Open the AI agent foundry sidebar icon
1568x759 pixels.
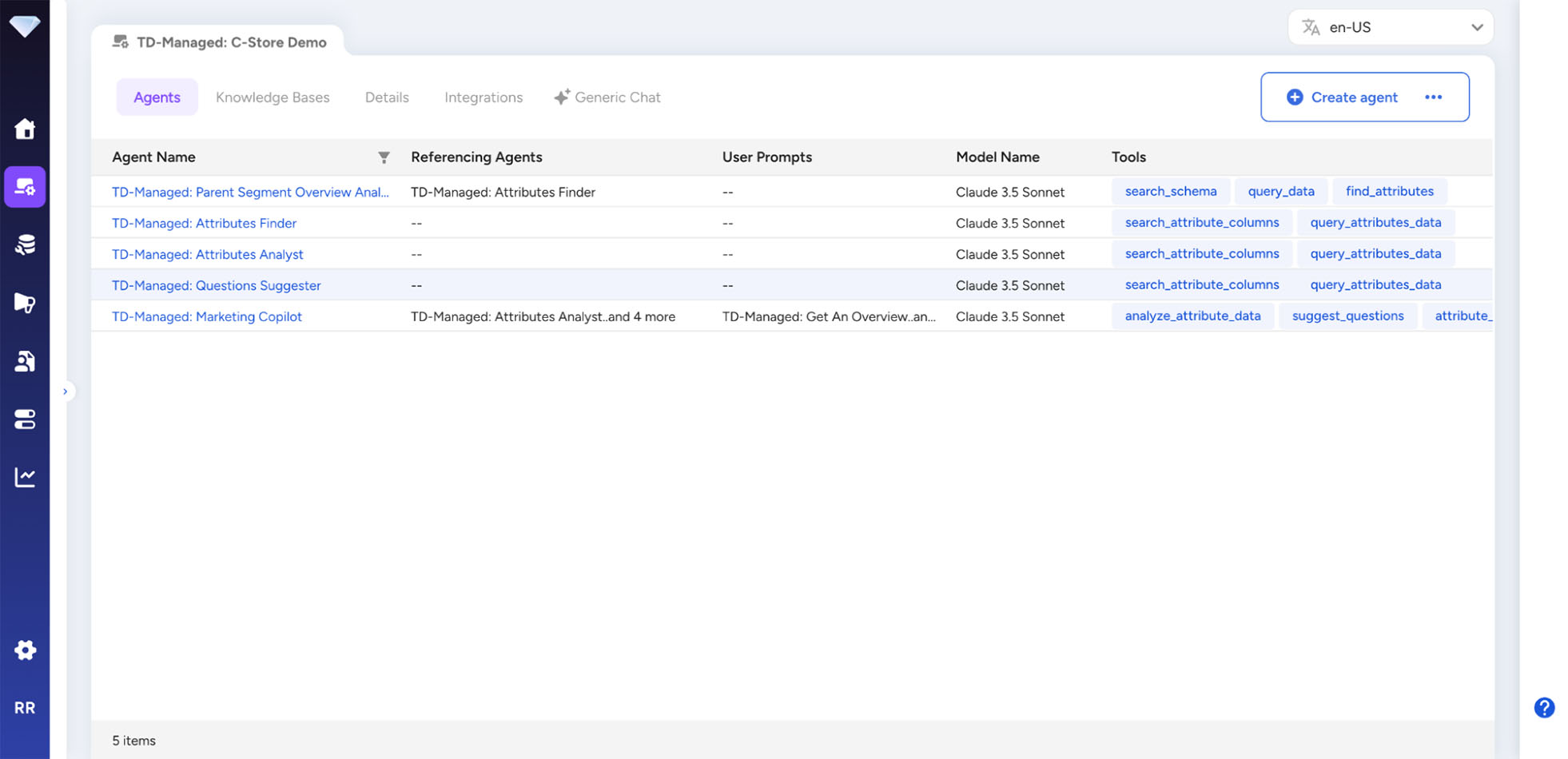[25, 187]
